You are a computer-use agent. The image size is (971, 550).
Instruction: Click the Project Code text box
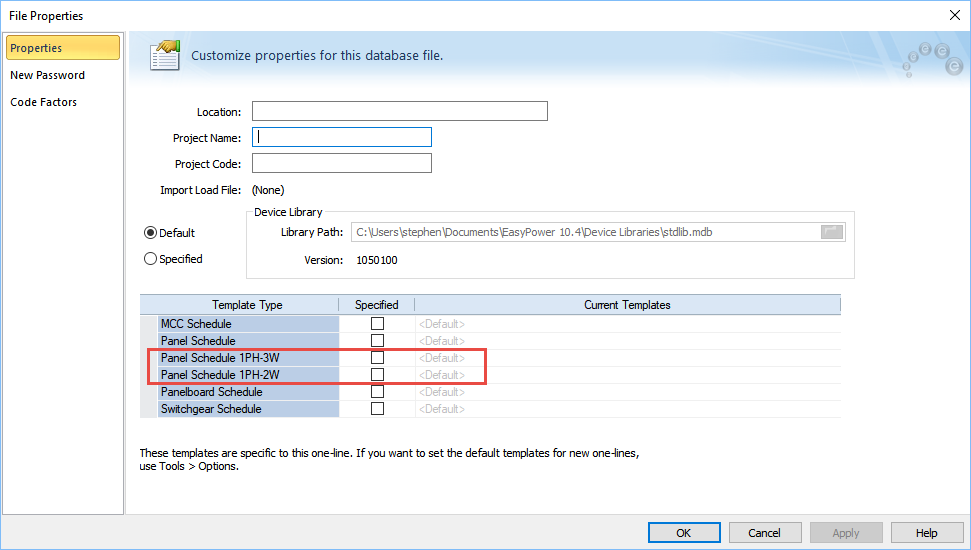tap(342, 164)
